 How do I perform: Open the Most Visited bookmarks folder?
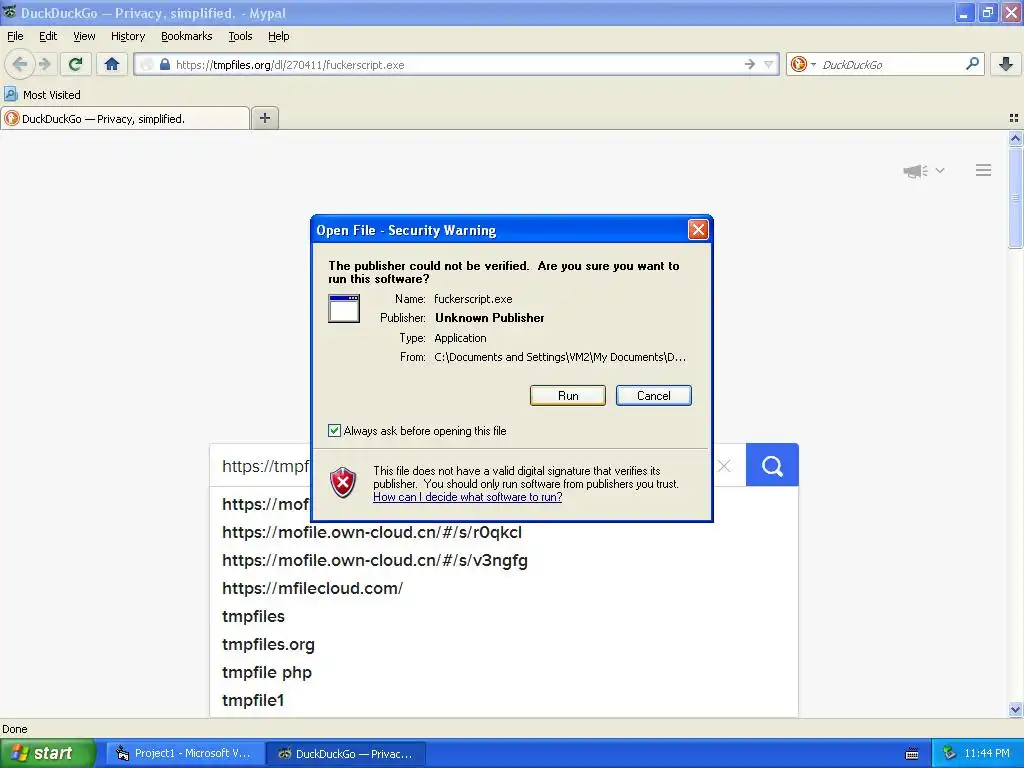pos(42,95)
